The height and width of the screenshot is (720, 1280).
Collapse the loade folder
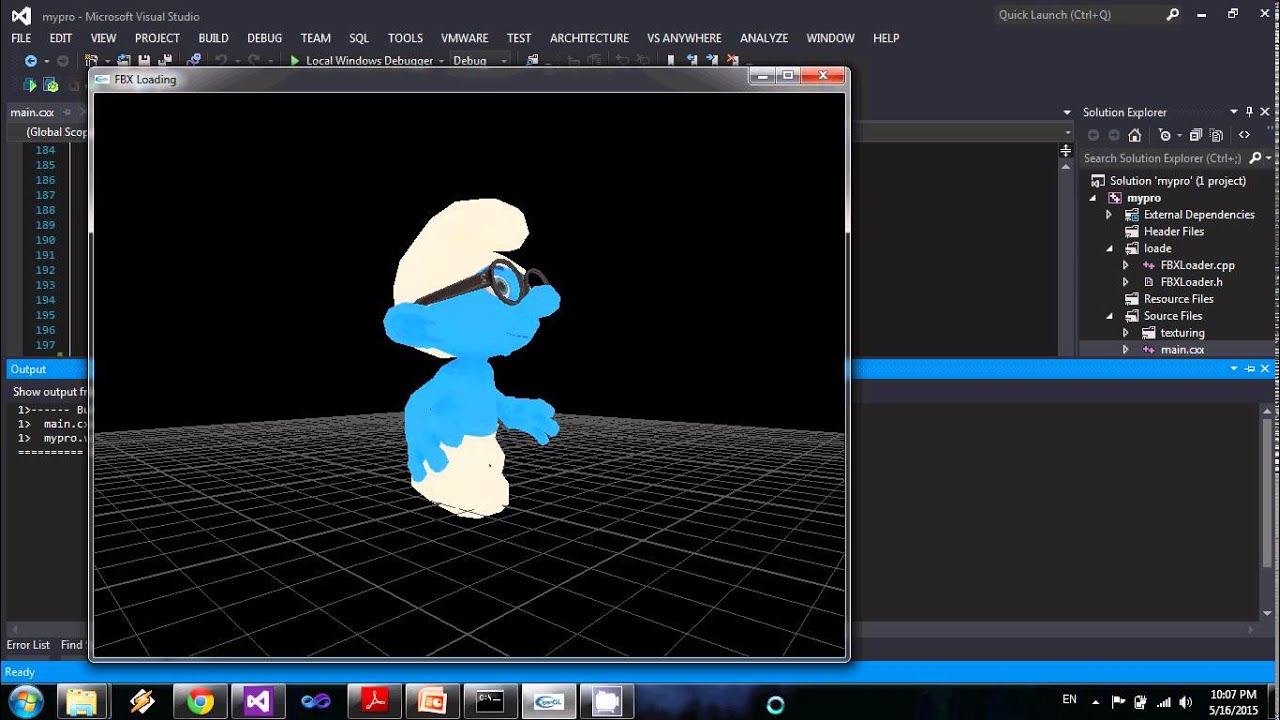[1109, 248]
